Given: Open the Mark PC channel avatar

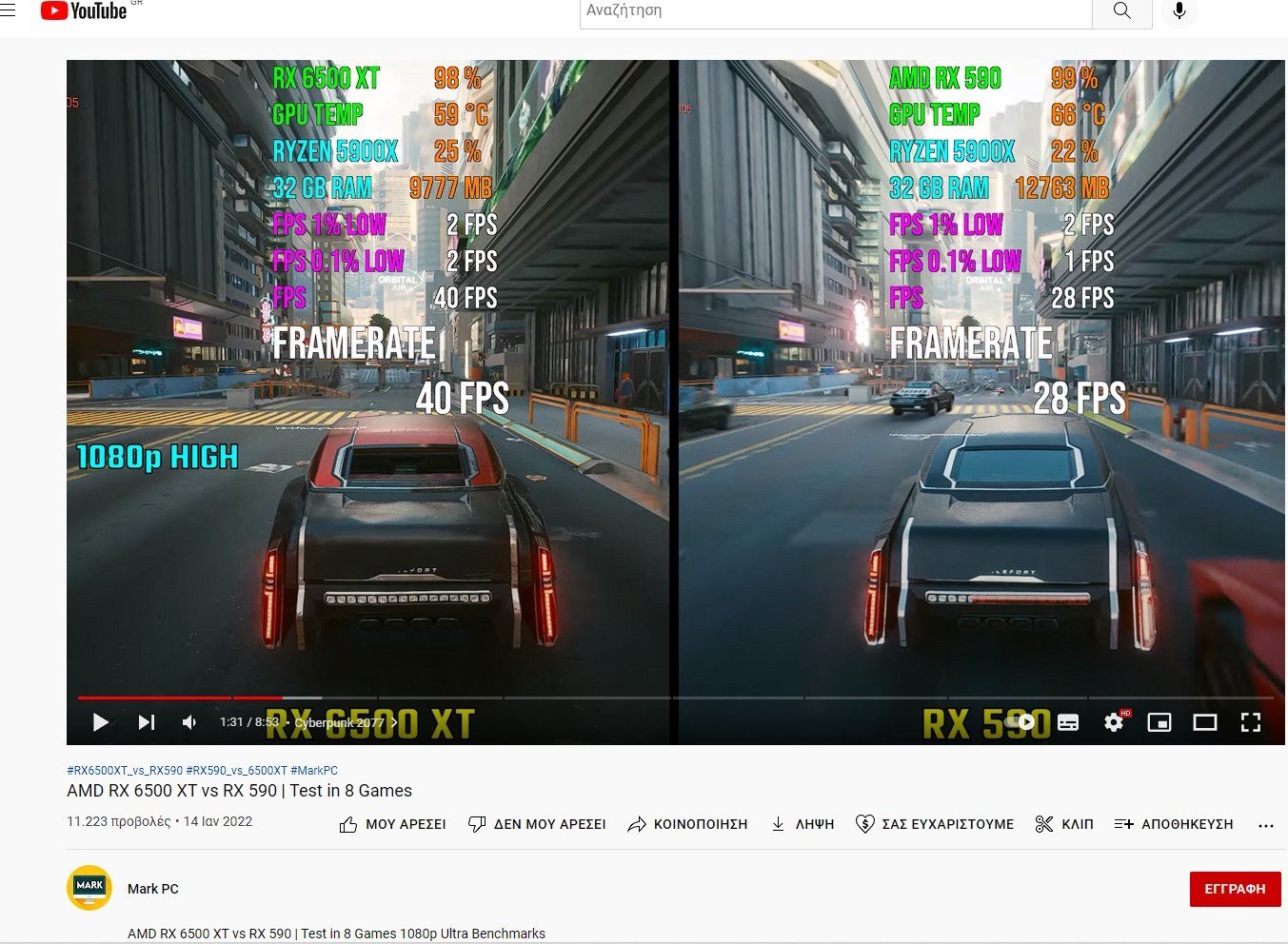Looking at the screenshot, I should pyautogui.click(x=89, y=888).
